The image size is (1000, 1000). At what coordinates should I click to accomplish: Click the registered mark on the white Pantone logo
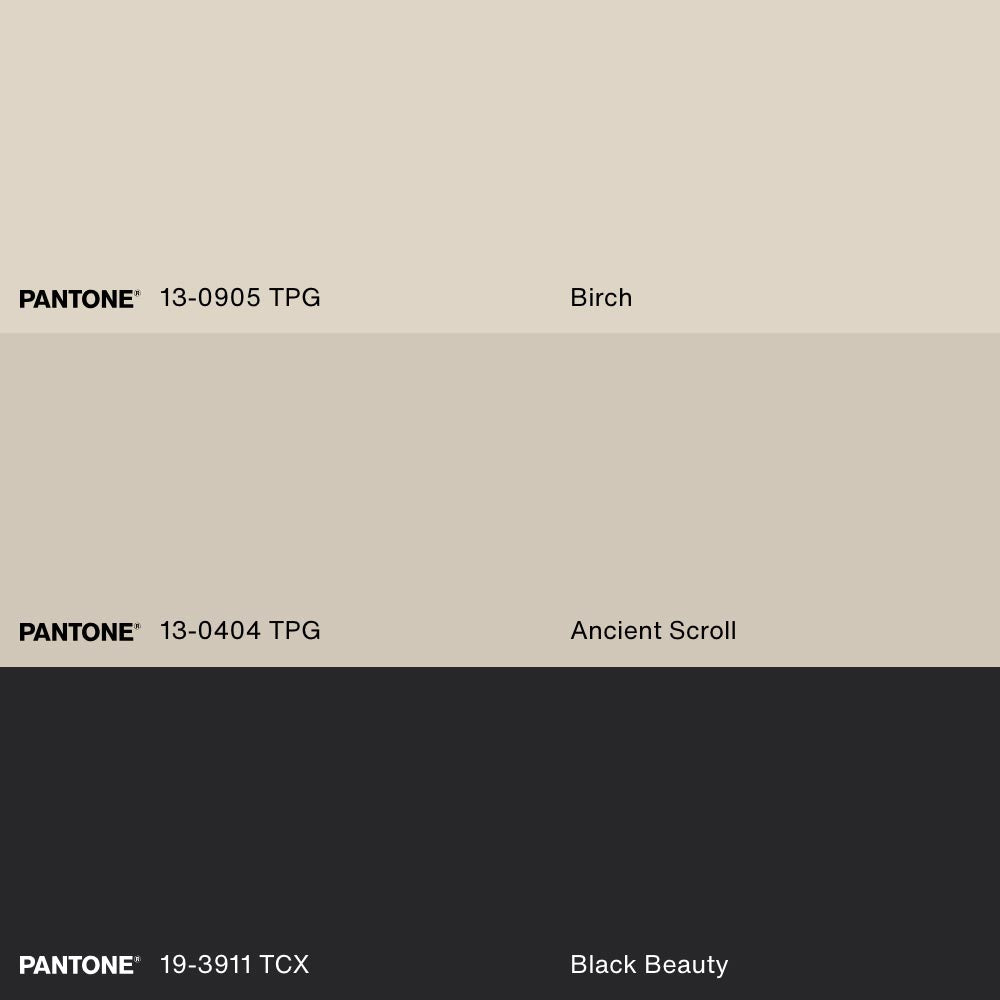coord(137,959)
